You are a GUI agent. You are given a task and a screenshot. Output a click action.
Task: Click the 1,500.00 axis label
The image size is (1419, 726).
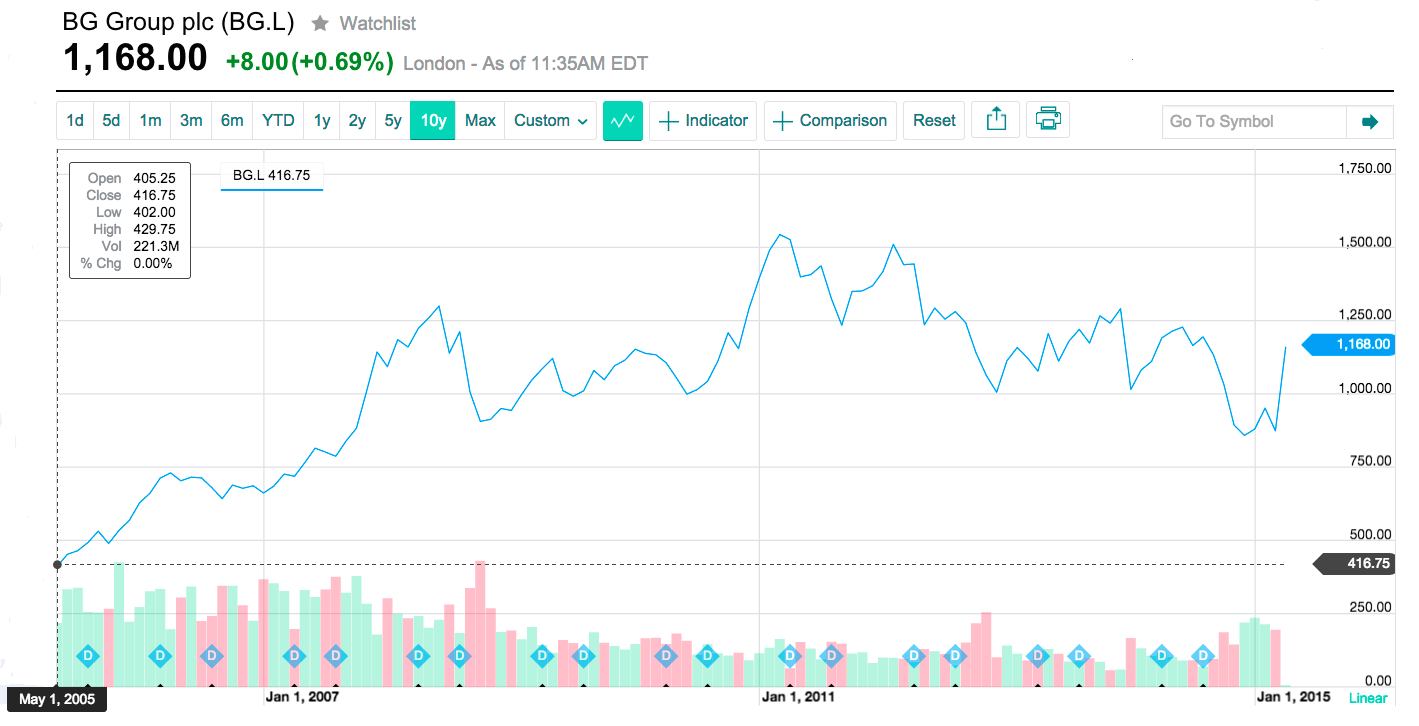tap(1365, 242)
